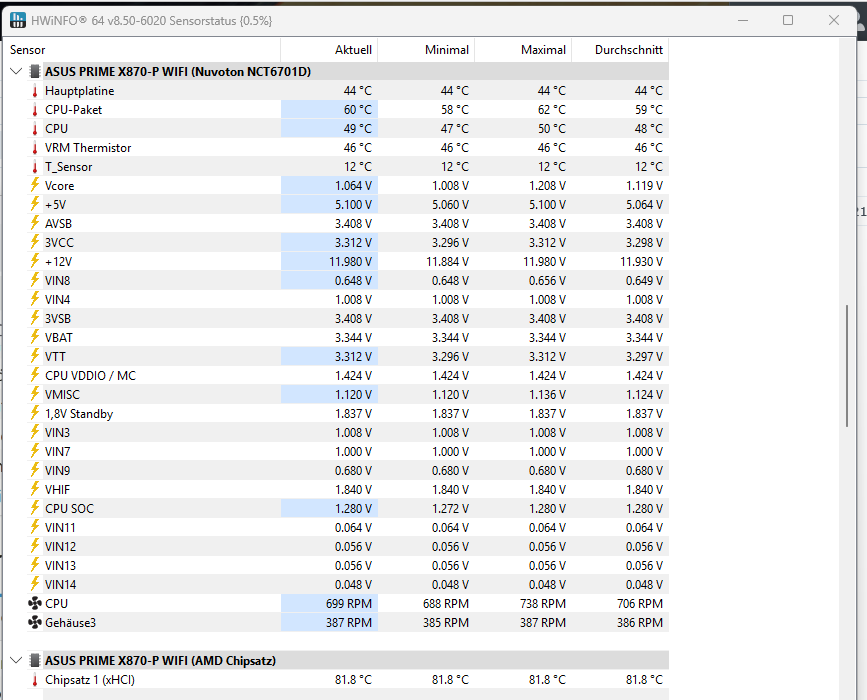The height and width of the screenshot is (700, 867).
Task: Click the T_Sensor current value 12 °C
Action: 357,166
